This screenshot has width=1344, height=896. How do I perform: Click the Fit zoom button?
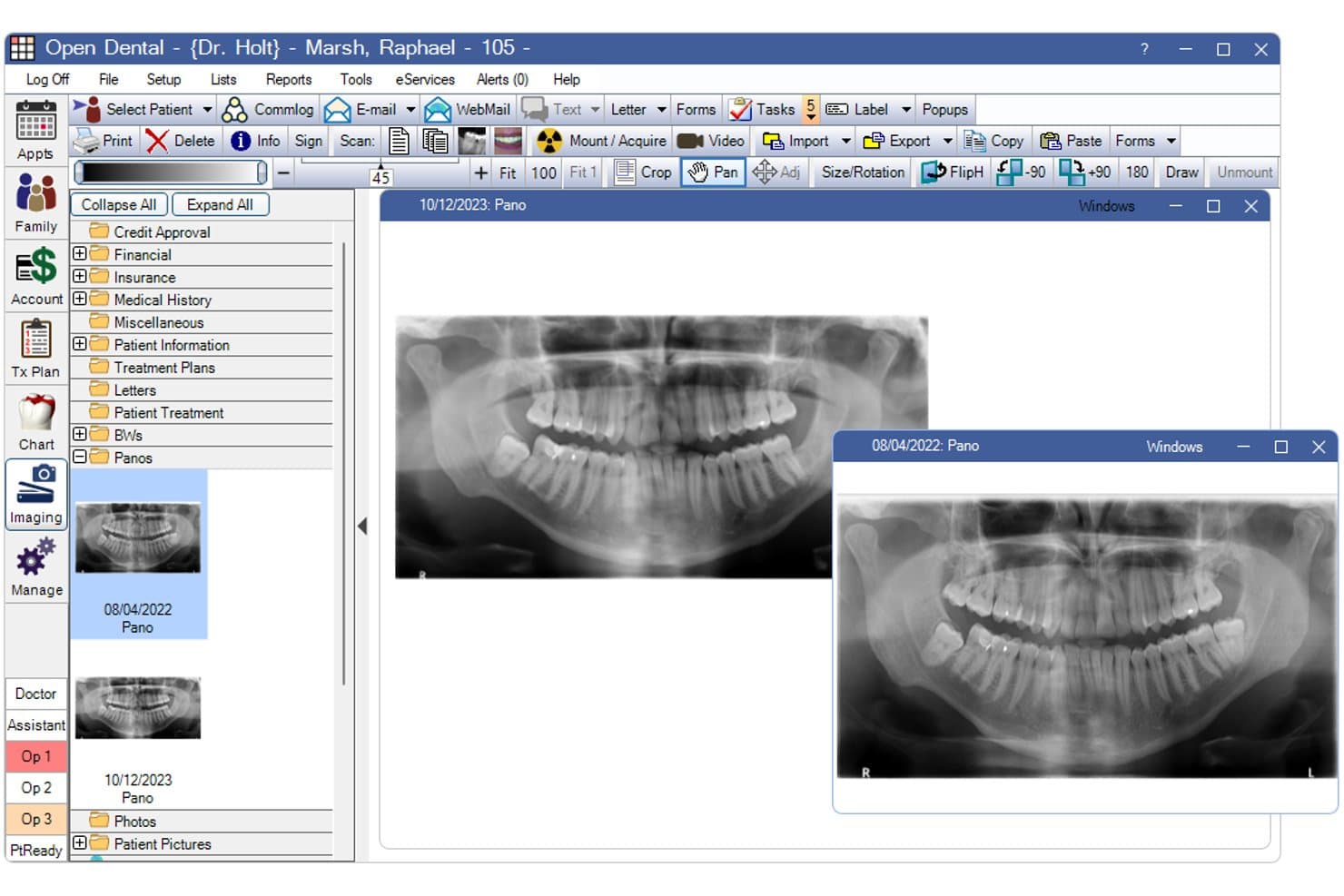click(x=508, y=172)
